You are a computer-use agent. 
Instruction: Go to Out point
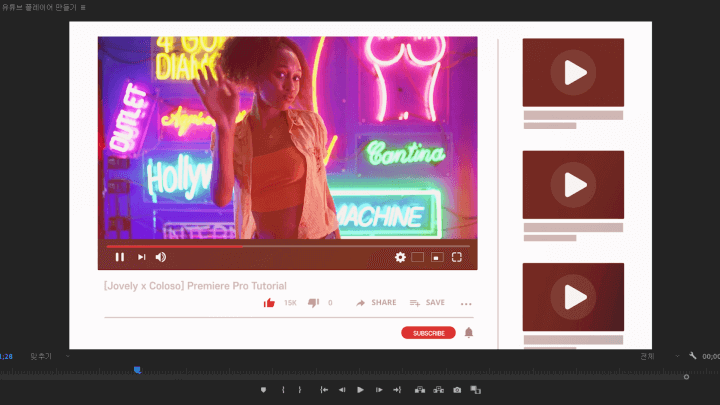397,390
